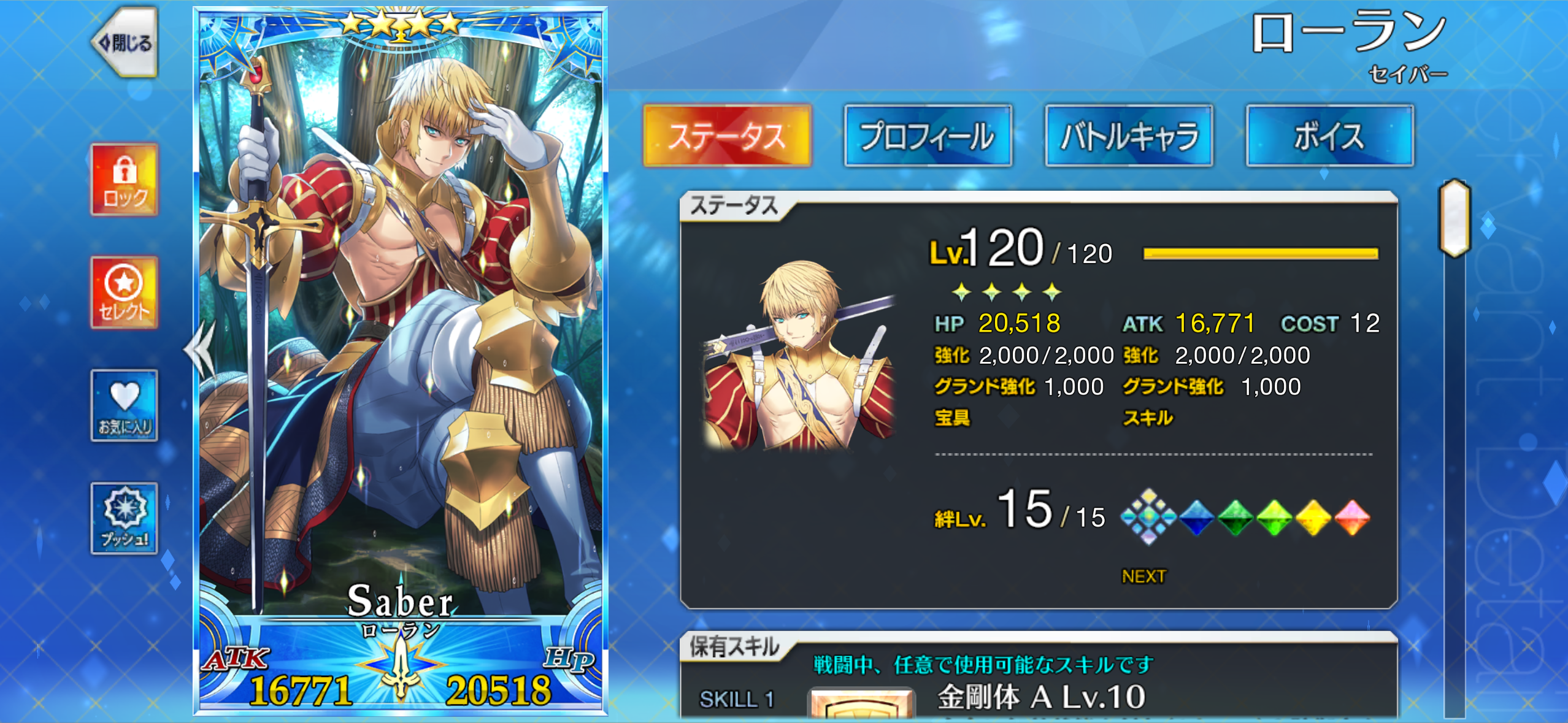Image resolution: width=1568 pixels, height=723 pixels.
Task: Toggle the ロック lock button
Action: [x=125, y=180]
